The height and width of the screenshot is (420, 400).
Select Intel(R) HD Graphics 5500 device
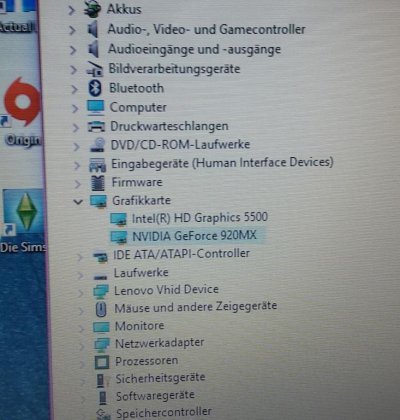click(x=200, y=218)
